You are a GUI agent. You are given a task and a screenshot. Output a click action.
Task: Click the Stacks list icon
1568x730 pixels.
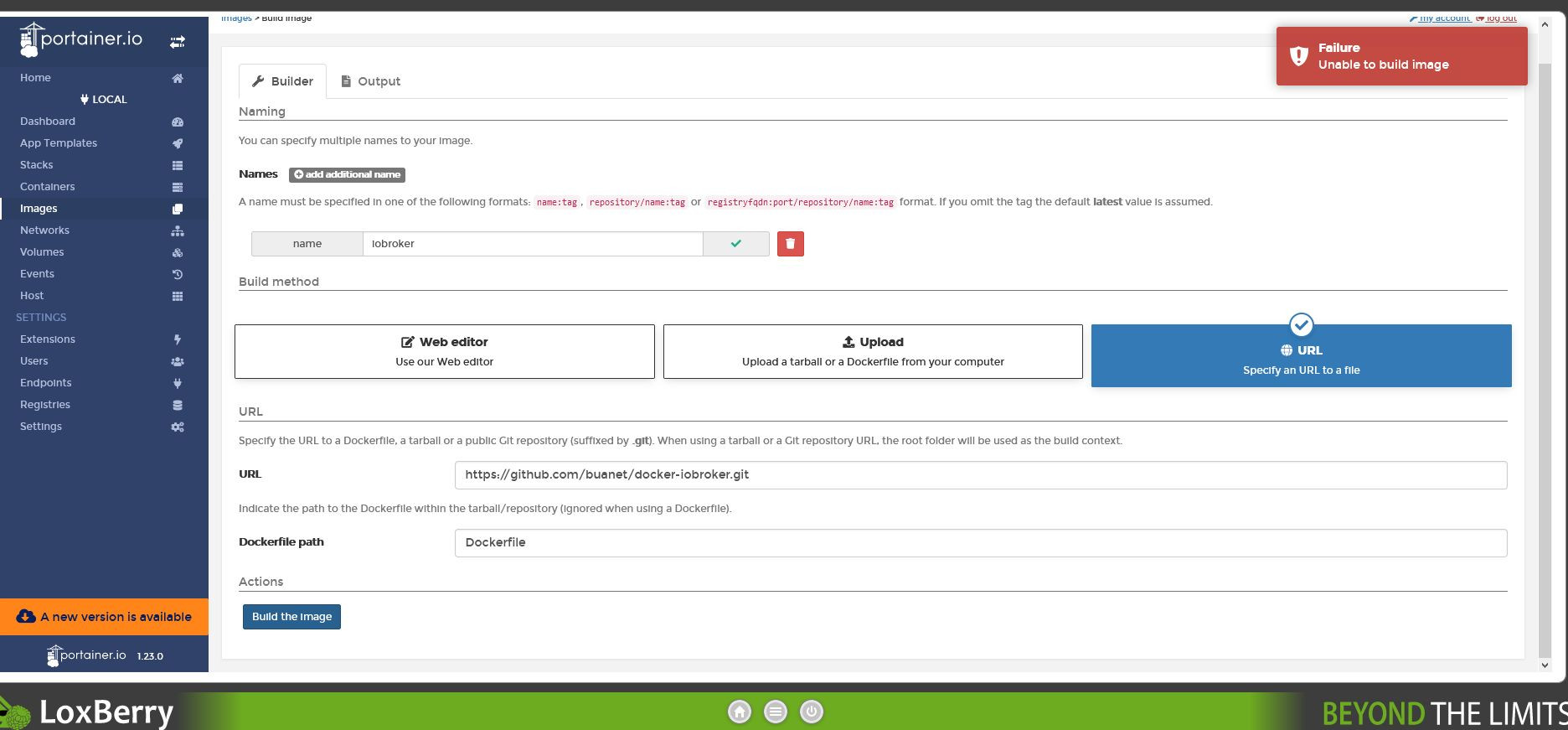click(x=178, y=165)
